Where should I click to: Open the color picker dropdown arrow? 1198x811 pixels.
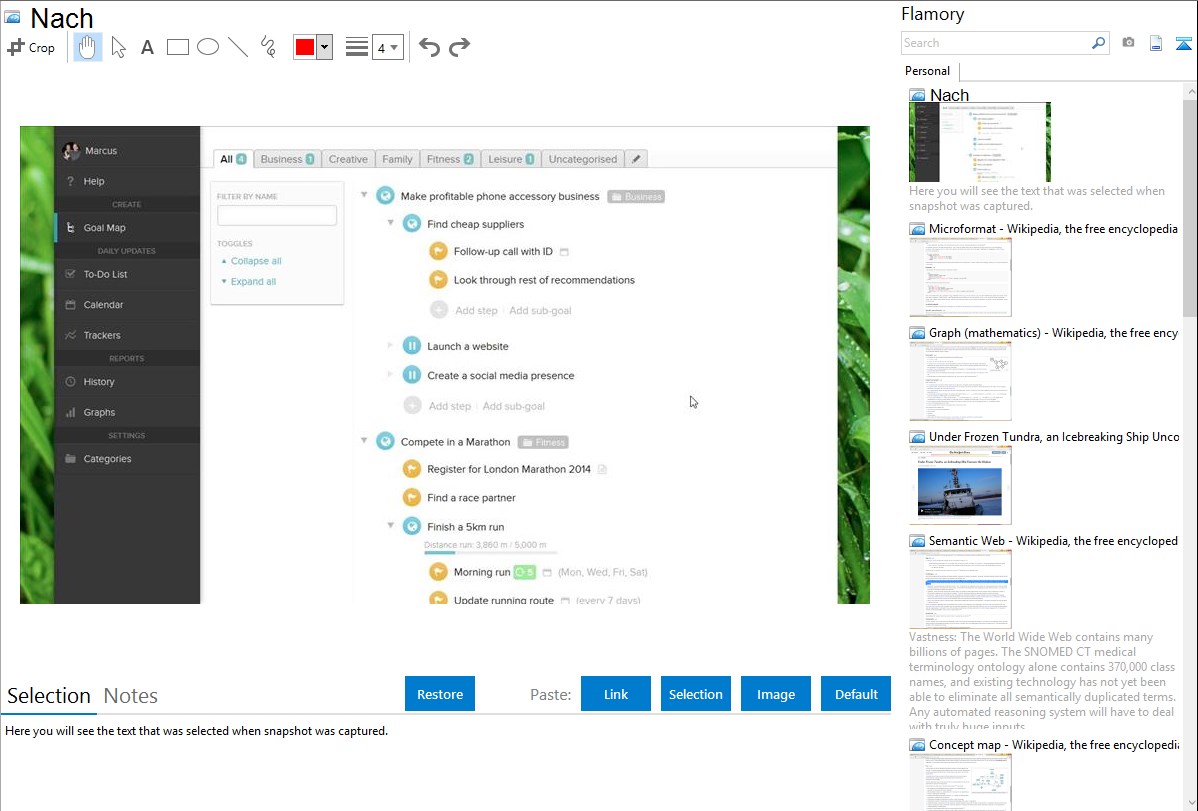point(325,47)
